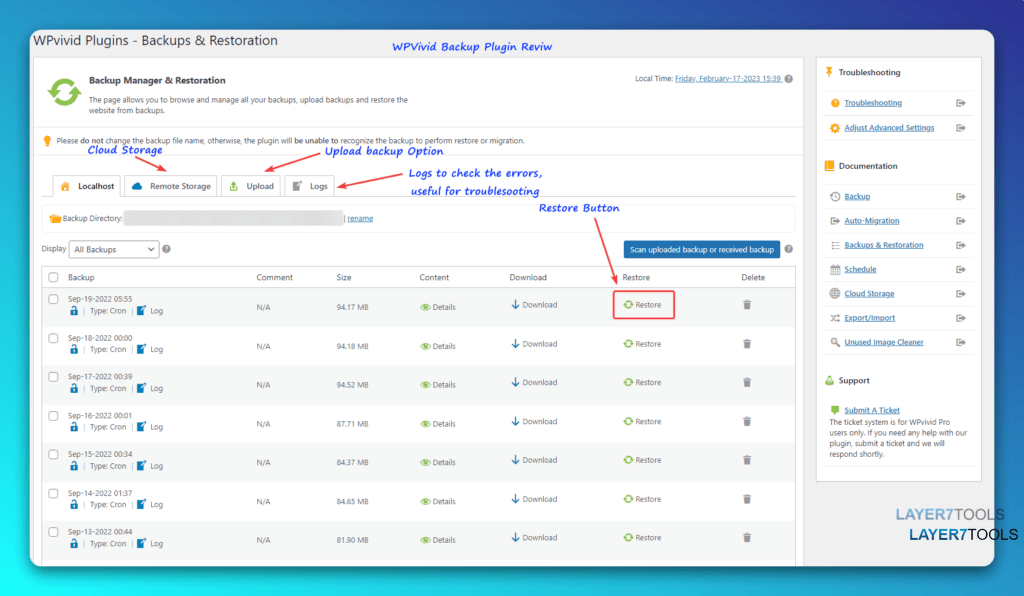This screenshot has height=596, width=1024.
Task: Select checkbox for Sep-15-2022 00:34 backup
Action: (54, 454)
